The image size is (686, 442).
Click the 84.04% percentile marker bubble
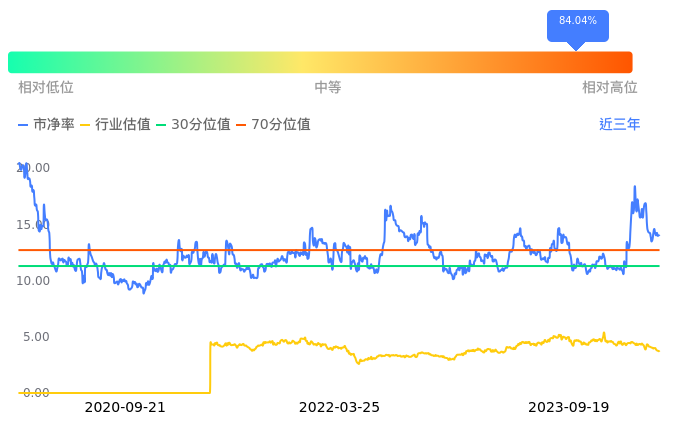click(577, 21)
